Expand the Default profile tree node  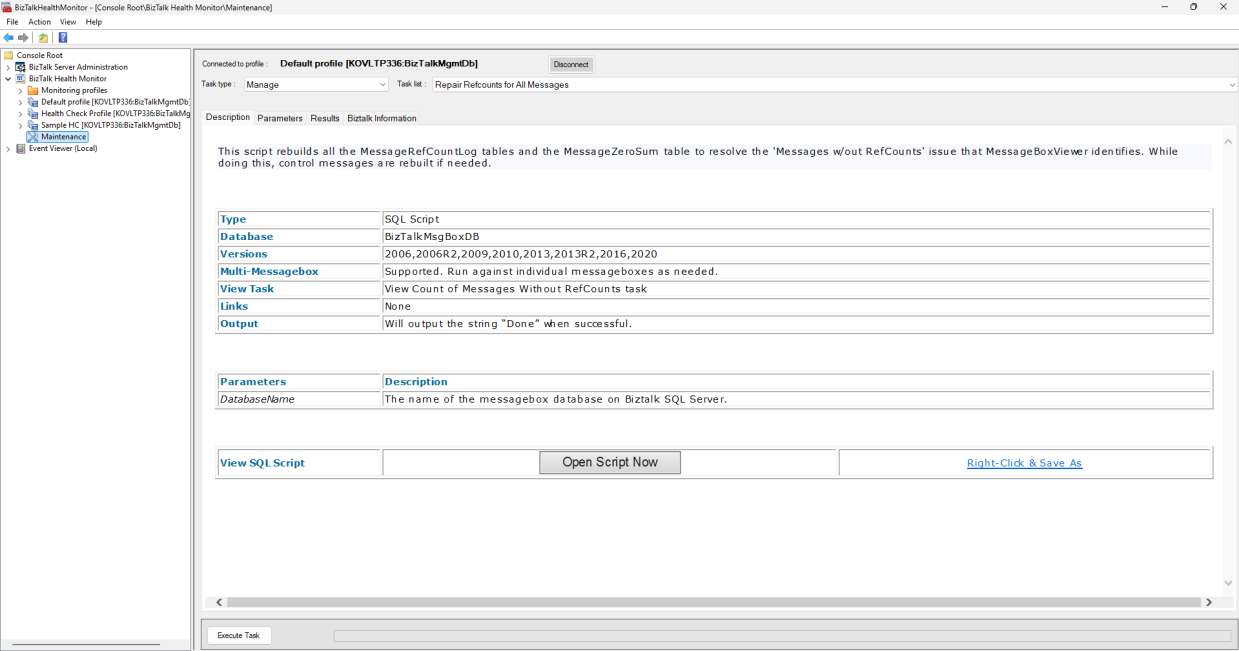click(x=20, y=102)
